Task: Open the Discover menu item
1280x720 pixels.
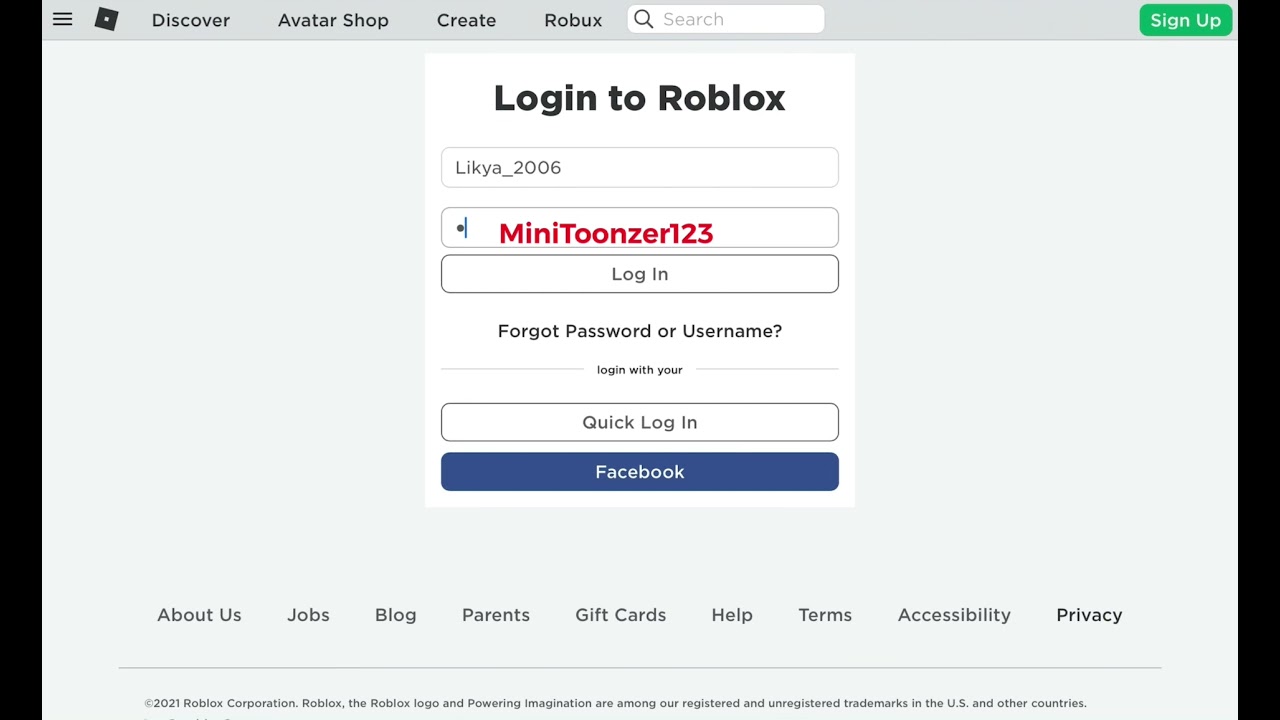Action: pyautogui.click(x=190, y=20)
